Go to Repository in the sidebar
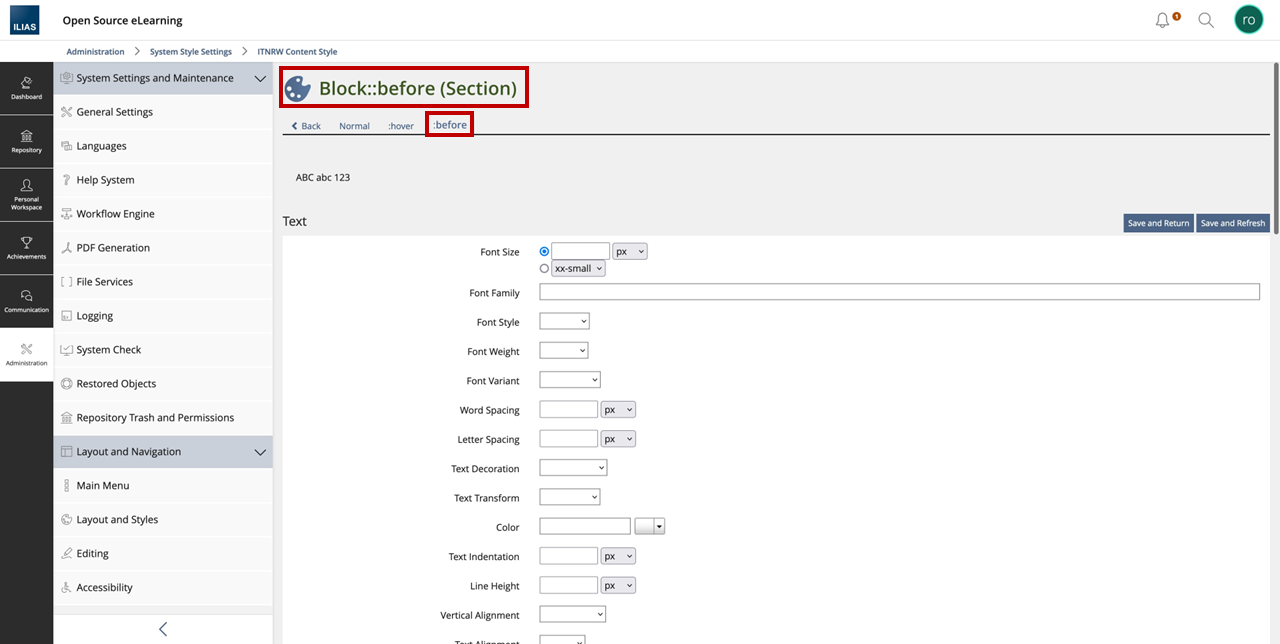This screenshot has height=644, width=1280. point(27,141)
